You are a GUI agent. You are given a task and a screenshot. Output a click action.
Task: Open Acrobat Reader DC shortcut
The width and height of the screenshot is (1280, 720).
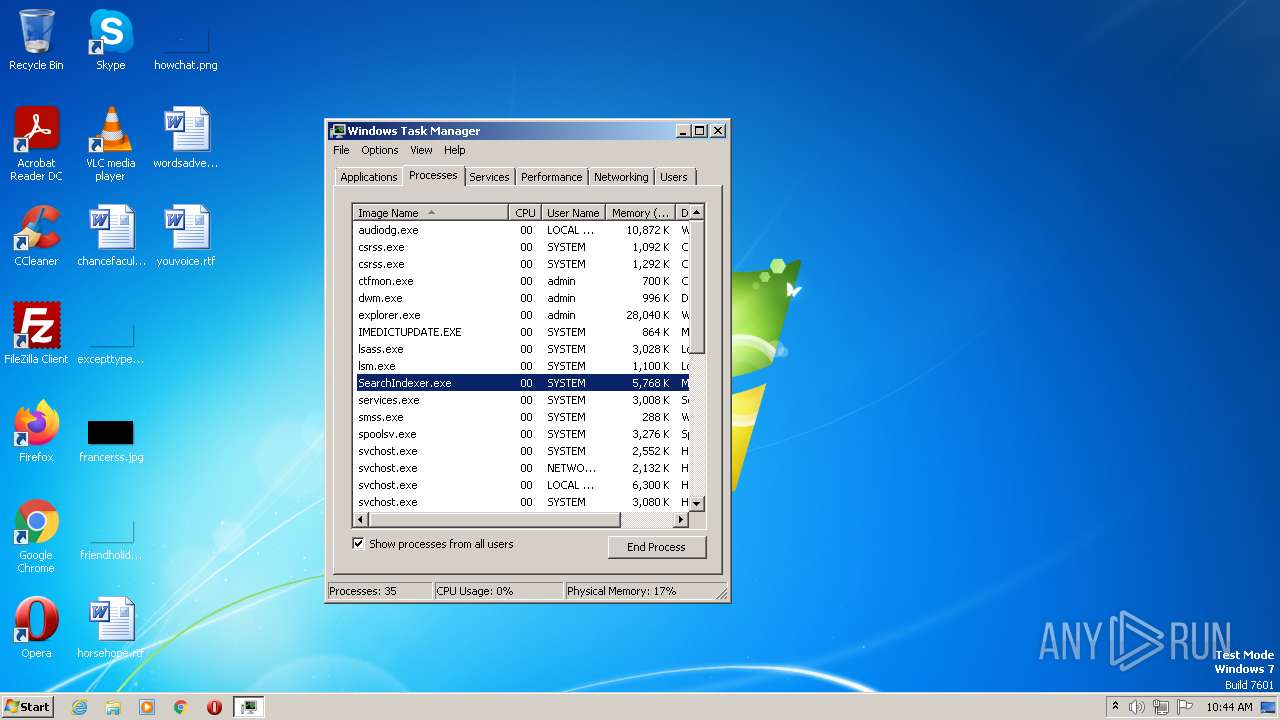click(x=36, y=143)
